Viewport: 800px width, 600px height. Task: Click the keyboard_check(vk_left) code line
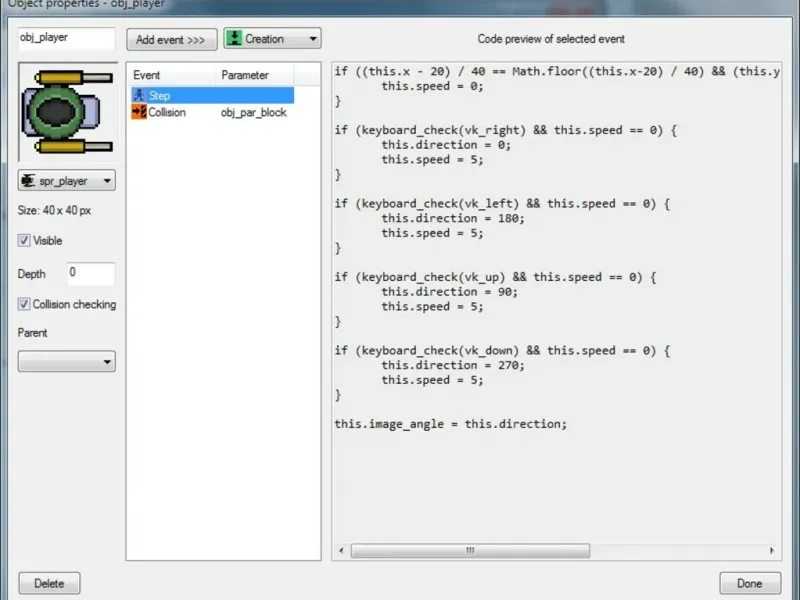pyautogui.click(x=502, y=204)
